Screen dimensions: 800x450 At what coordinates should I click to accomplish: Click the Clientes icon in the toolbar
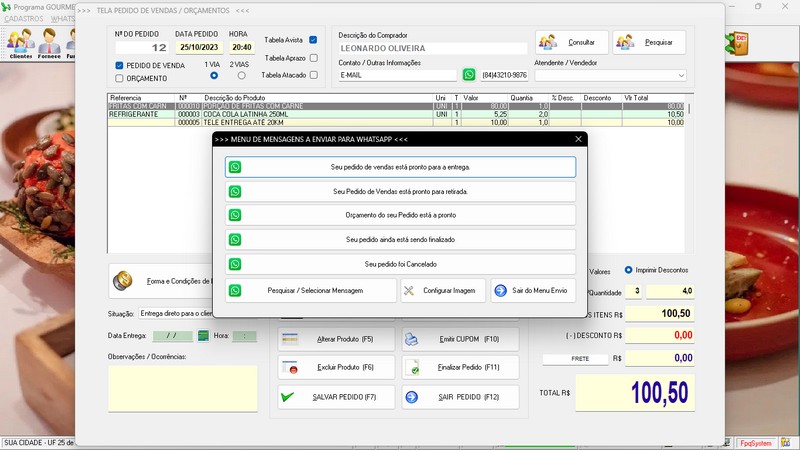point(20,42)
